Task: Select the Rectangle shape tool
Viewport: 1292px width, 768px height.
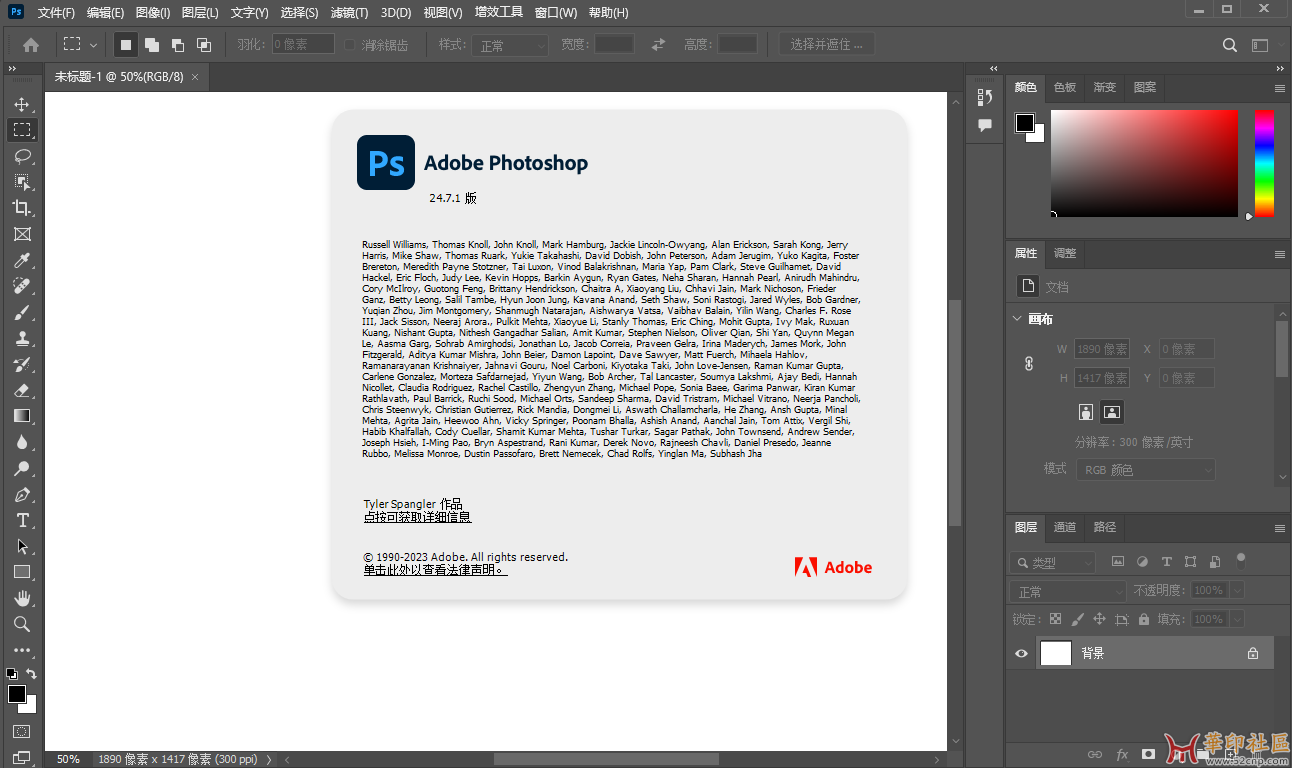Action: (x=22, y=572)
